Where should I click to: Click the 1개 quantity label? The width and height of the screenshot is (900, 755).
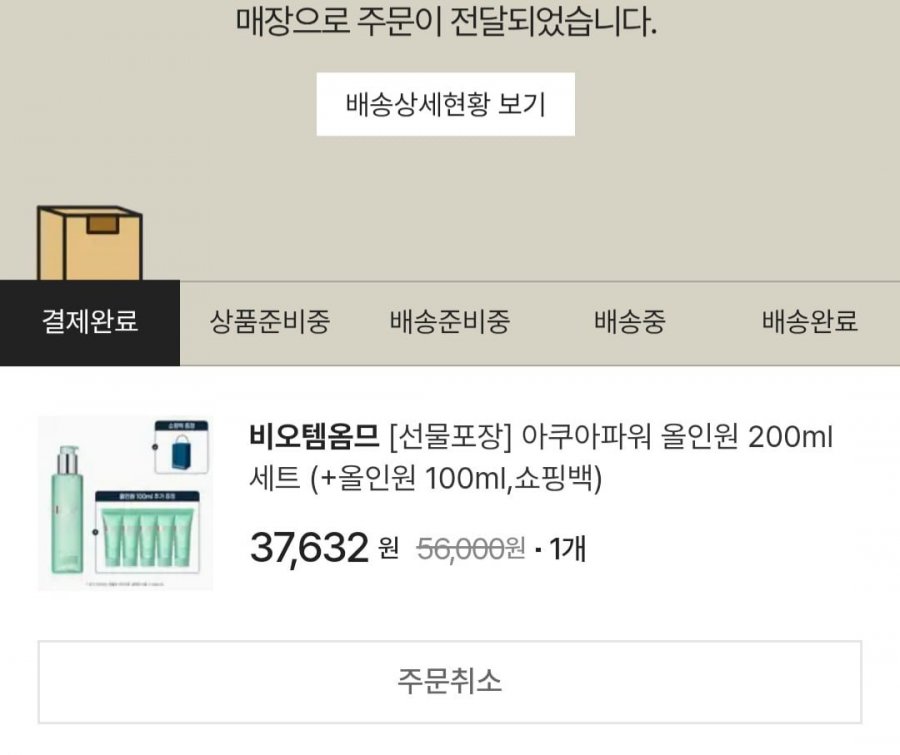(567, 549)
